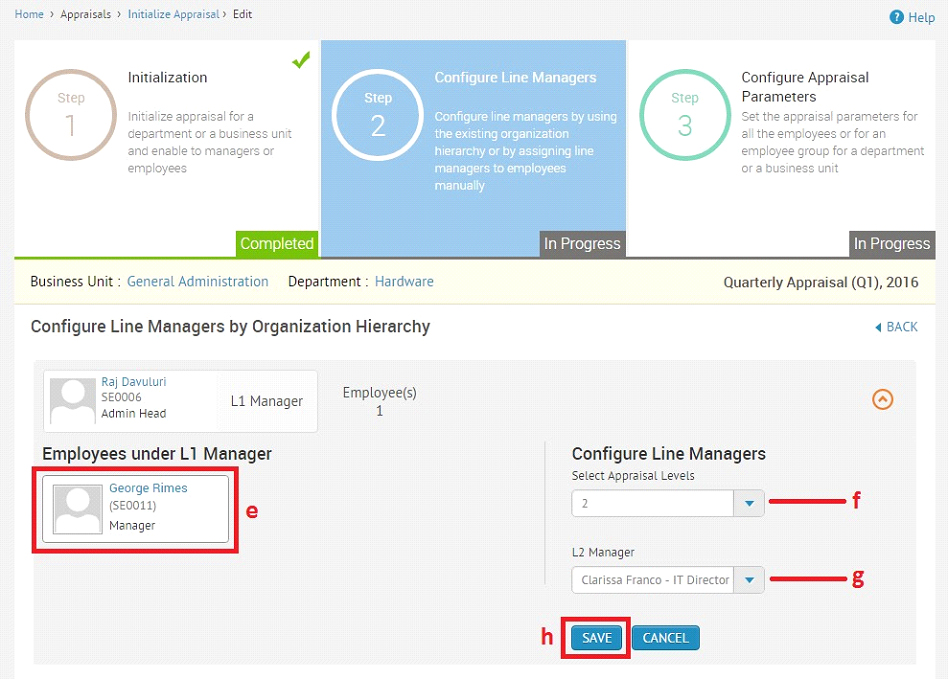948x679 pixels.
Task: Select the Step 2 circle icon
Action: [378, 115]
